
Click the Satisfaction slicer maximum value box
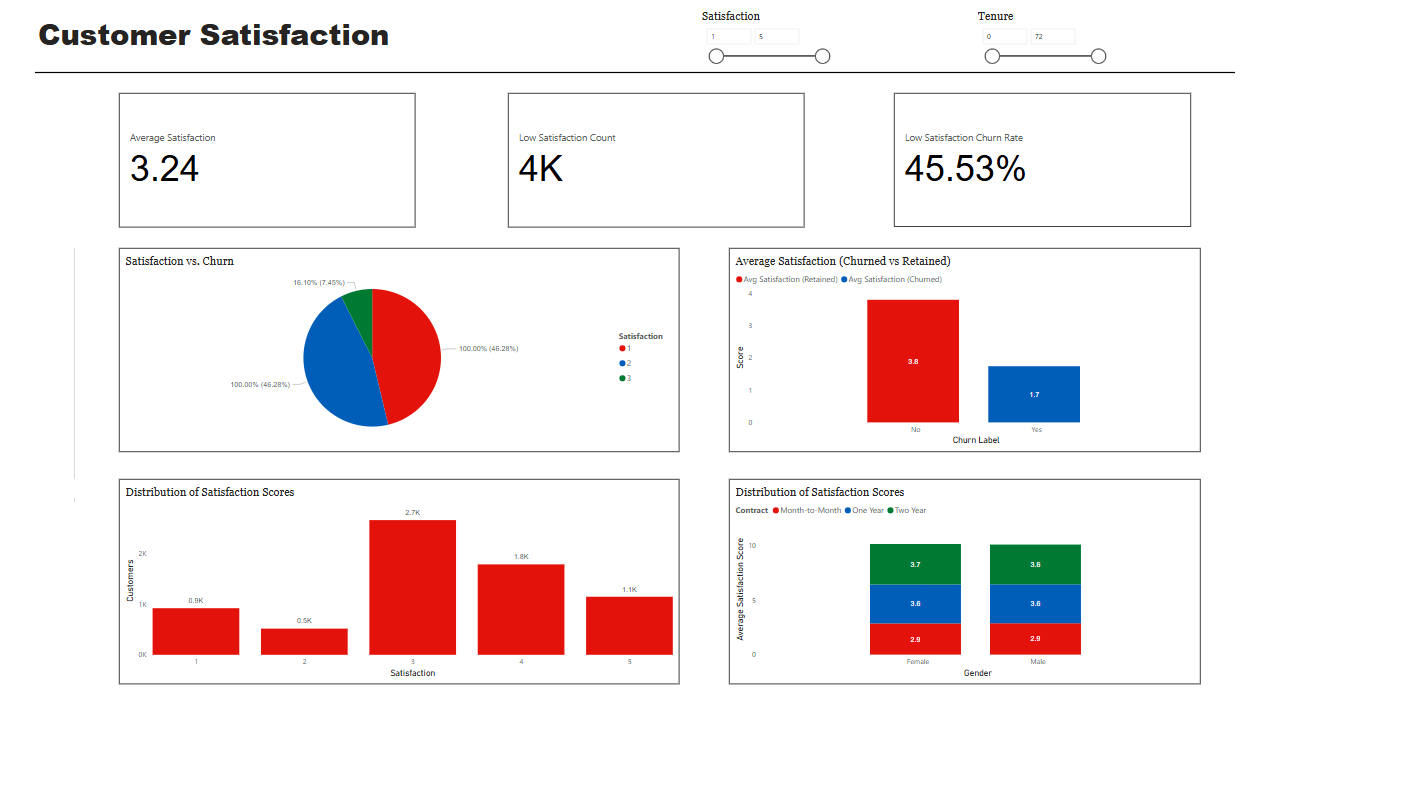click(777, 36)
